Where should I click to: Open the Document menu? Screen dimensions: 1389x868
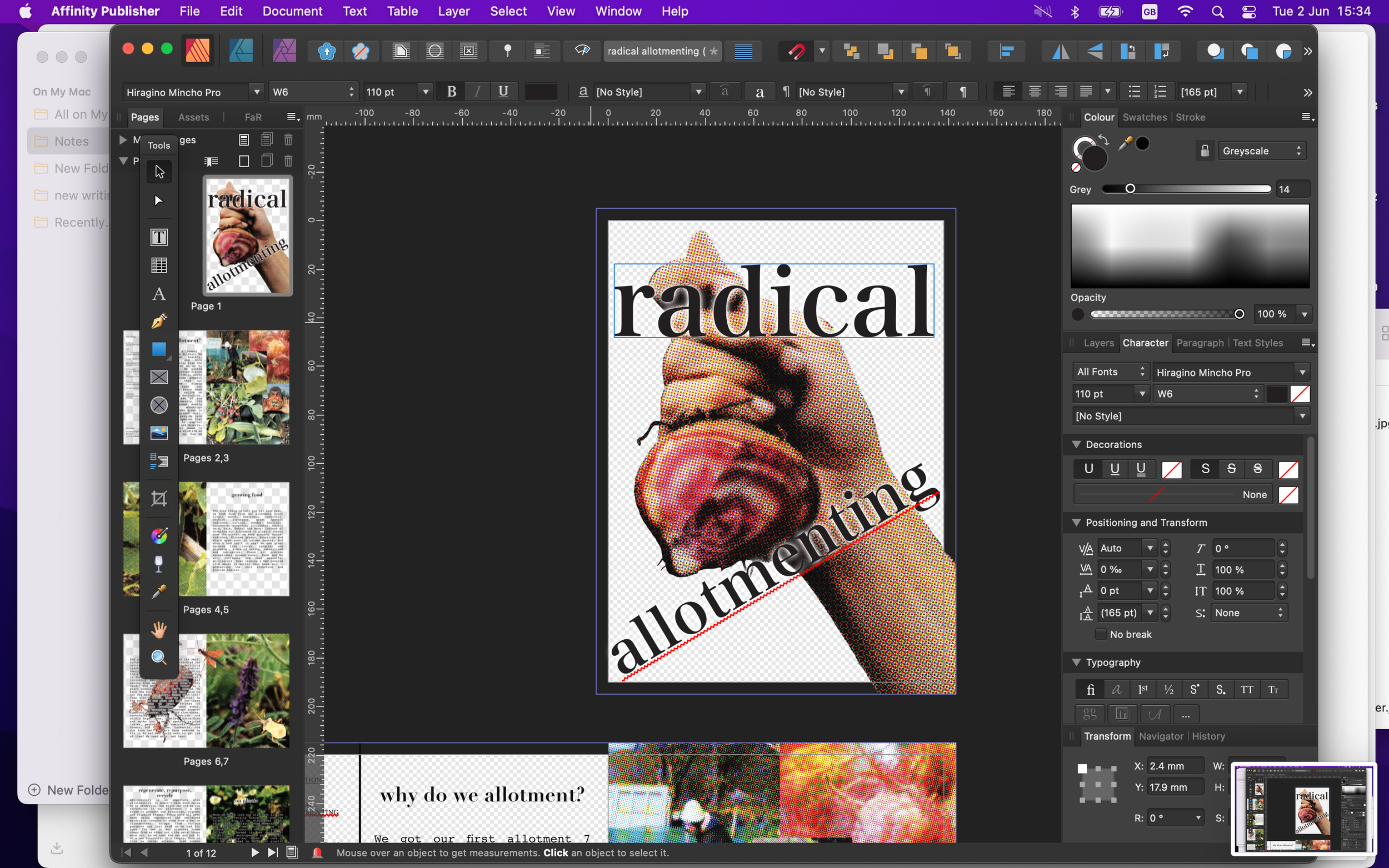pyautogui.click(x=292, y=11)
